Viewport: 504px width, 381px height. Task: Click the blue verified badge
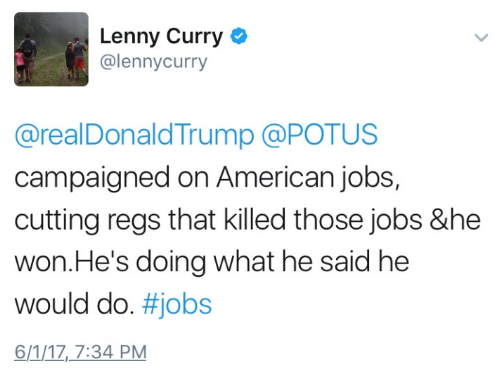point(239,36)
